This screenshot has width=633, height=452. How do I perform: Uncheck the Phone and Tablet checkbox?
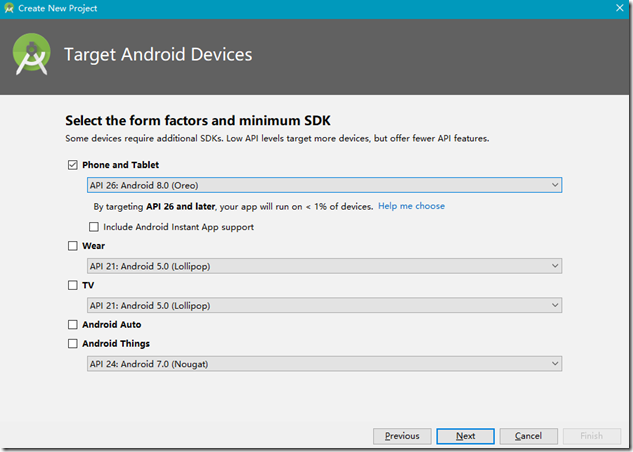[x=73, y=165]
